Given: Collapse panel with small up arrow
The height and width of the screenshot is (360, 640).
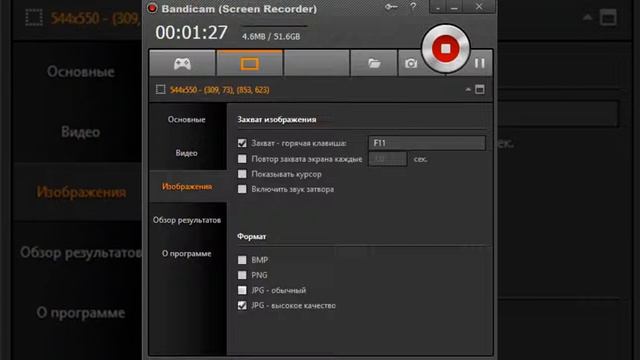Looking at the screenshot, I should [x=468, y=89].
